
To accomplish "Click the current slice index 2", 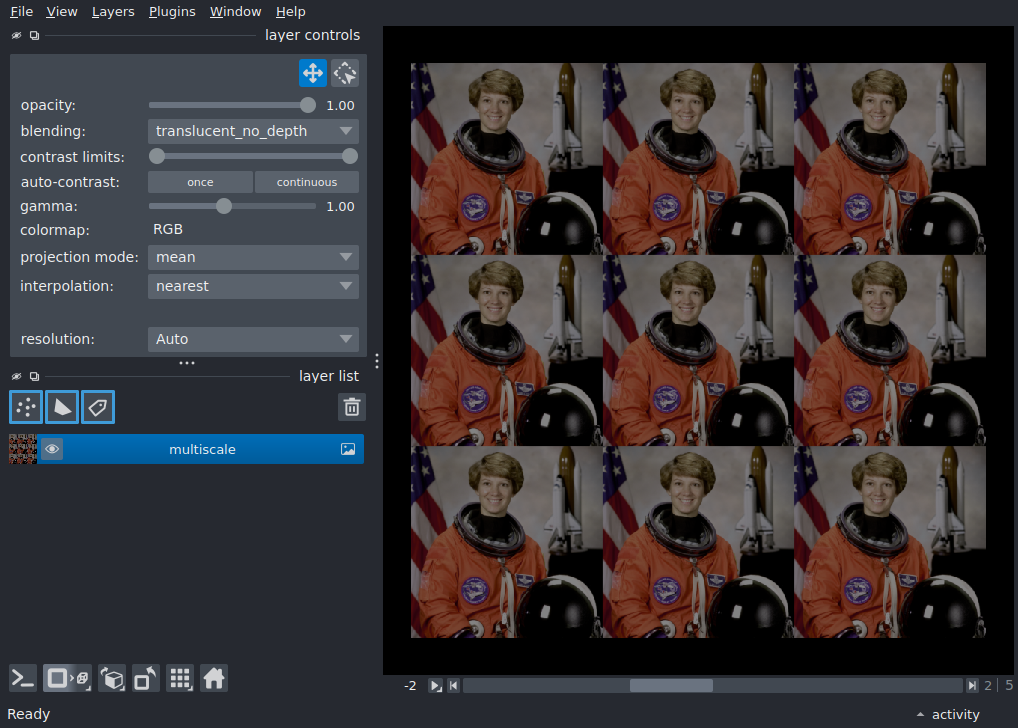I will click(x=987, y=685).
